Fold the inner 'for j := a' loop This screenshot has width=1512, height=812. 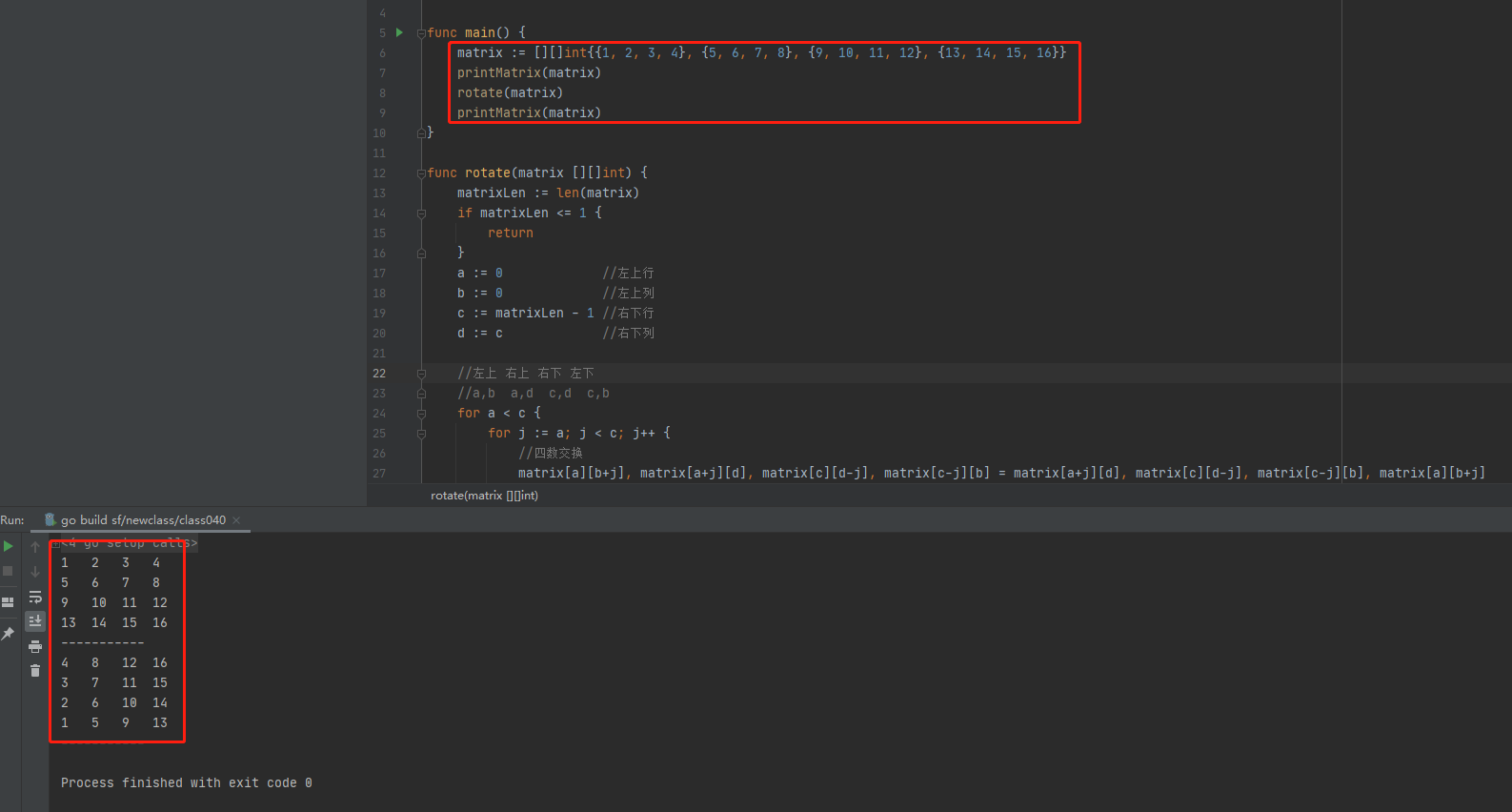pos(421,434)
